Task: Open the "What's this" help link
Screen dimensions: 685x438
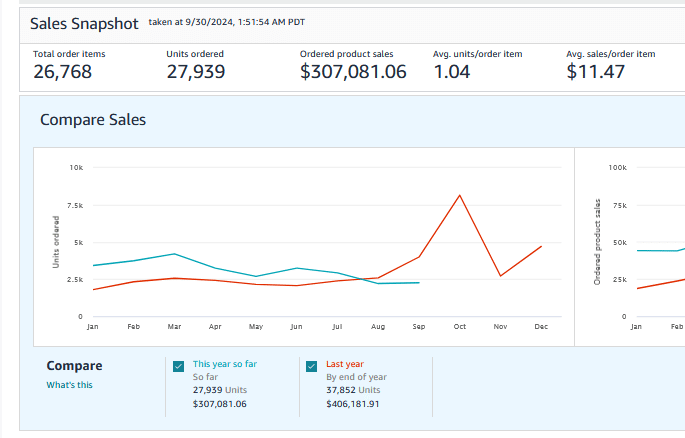Action: 69,385
